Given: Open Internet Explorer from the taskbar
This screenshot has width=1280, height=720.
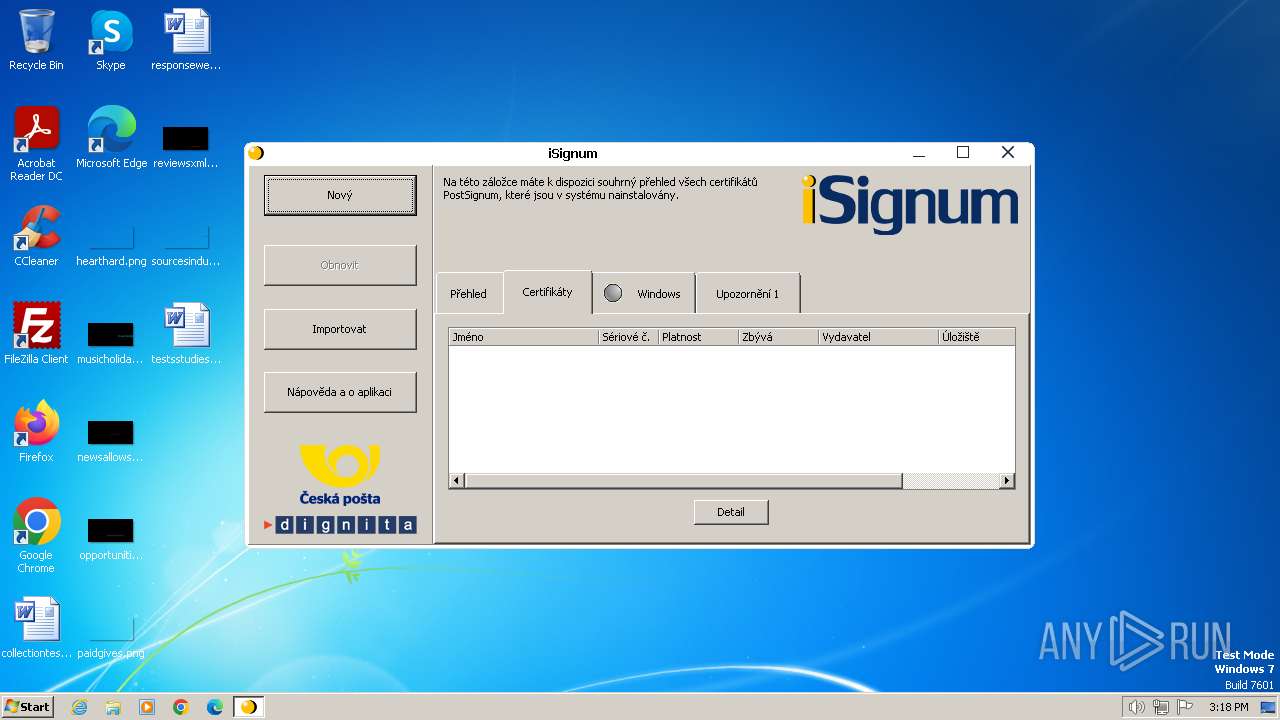Looking at the screenshot, I should coord(79,707).
